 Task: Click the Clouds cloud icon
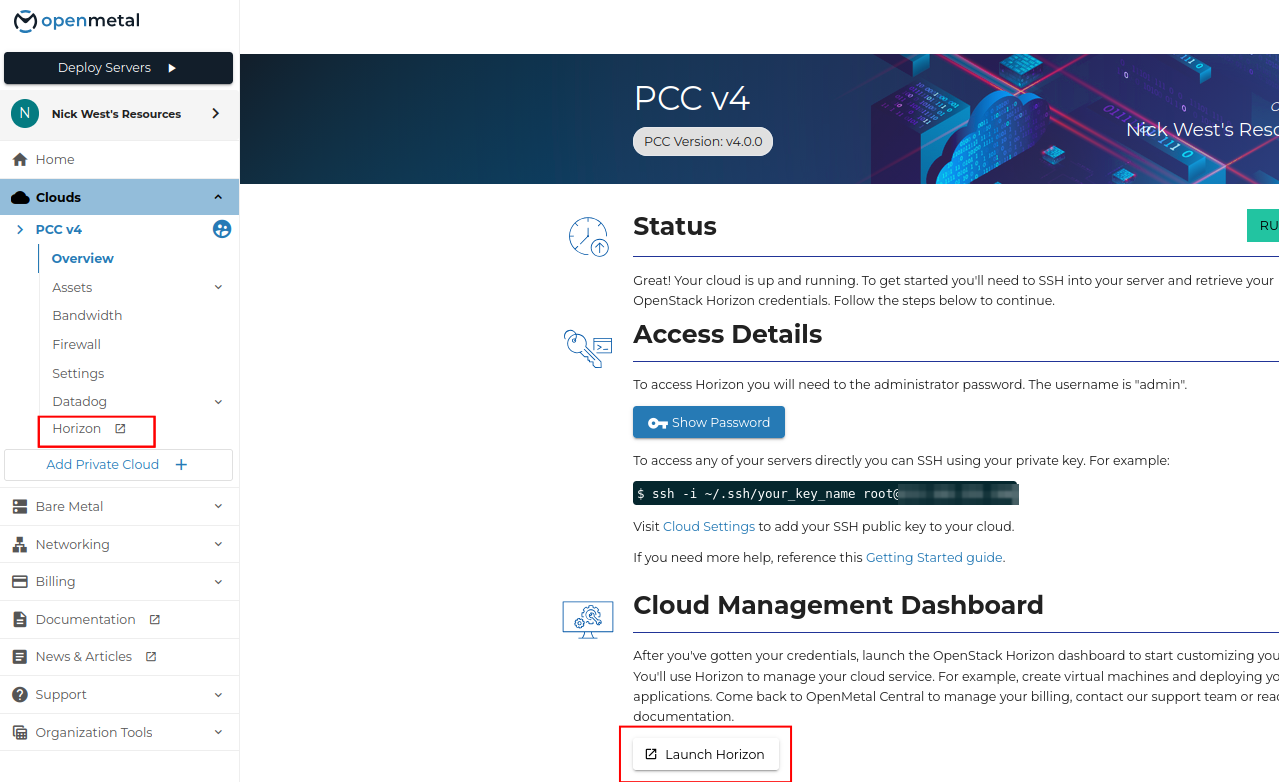[20, 198]
